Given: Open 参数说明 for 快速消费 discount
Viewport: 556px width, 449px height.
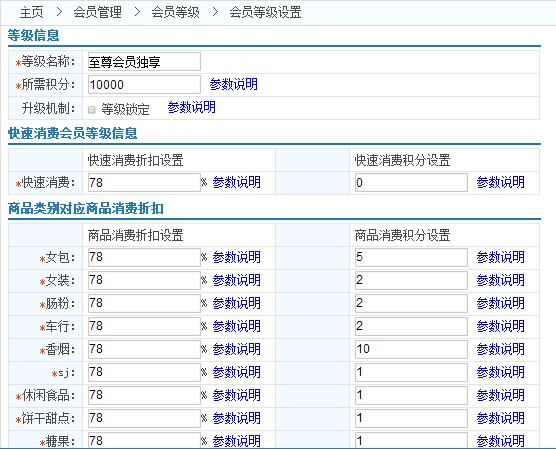Looking at the screenshot, I should [237, 182].
